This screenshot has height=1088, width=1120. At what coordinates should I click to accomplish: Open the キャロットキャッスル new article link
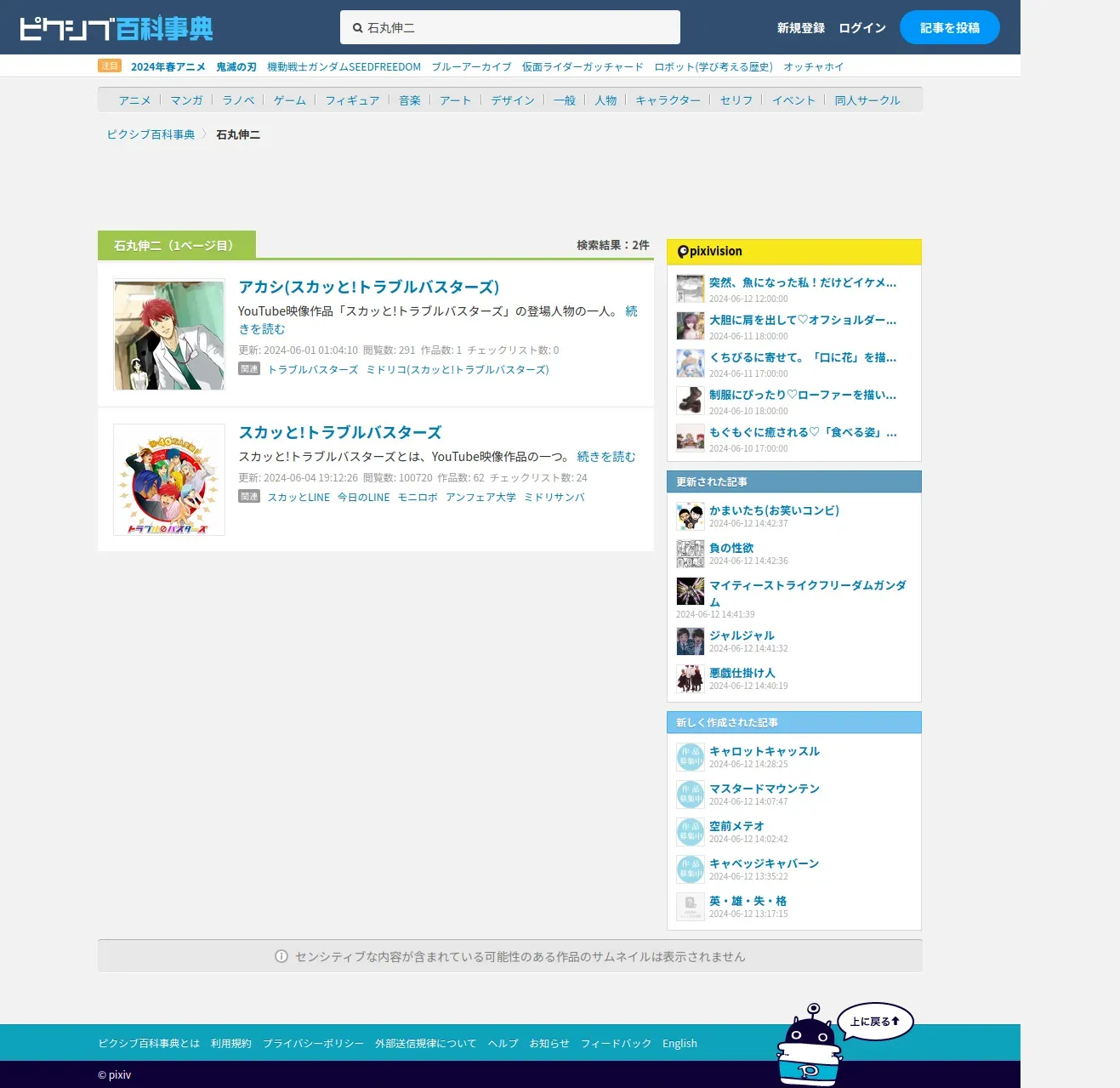[x=765, y=751]
